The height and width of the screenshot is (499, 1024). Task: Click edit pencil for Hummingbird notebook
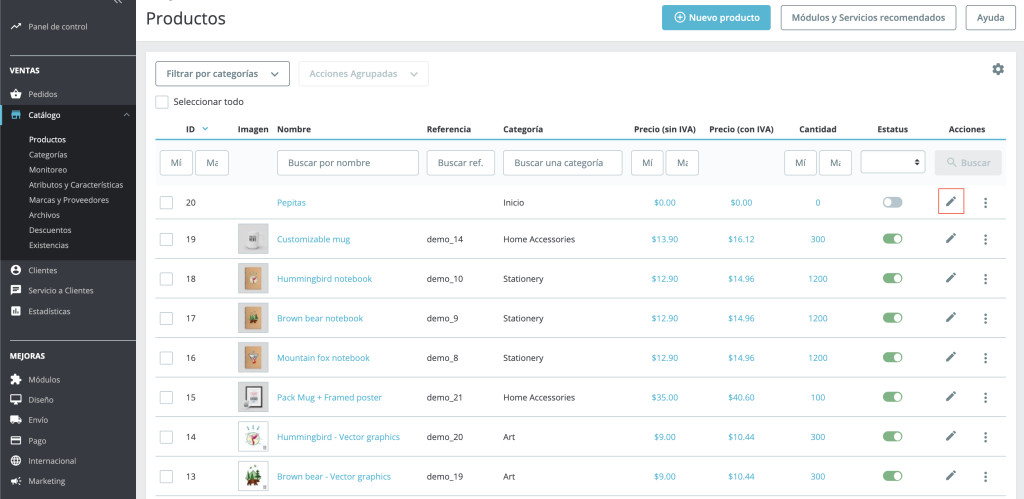tap(951, 278)
